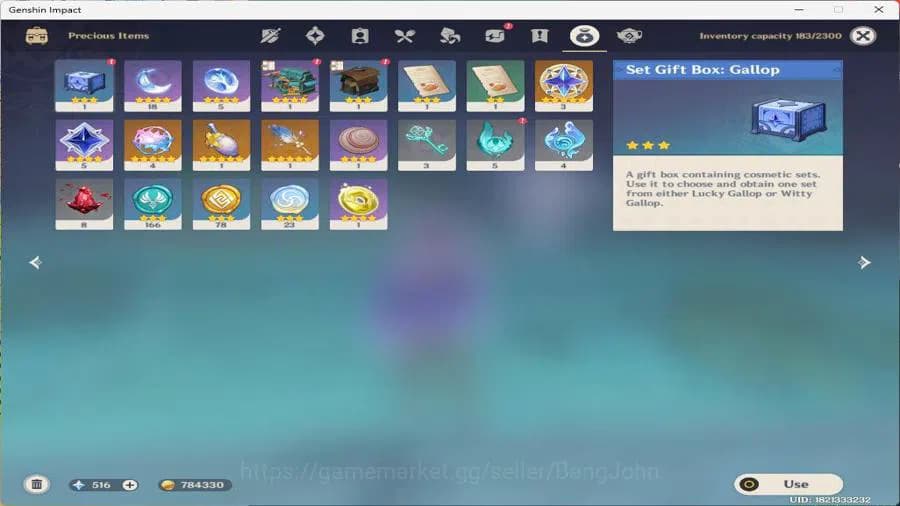Screen dimensions: 900x506
Task: Click the Use button
Action: pos(788,484)
